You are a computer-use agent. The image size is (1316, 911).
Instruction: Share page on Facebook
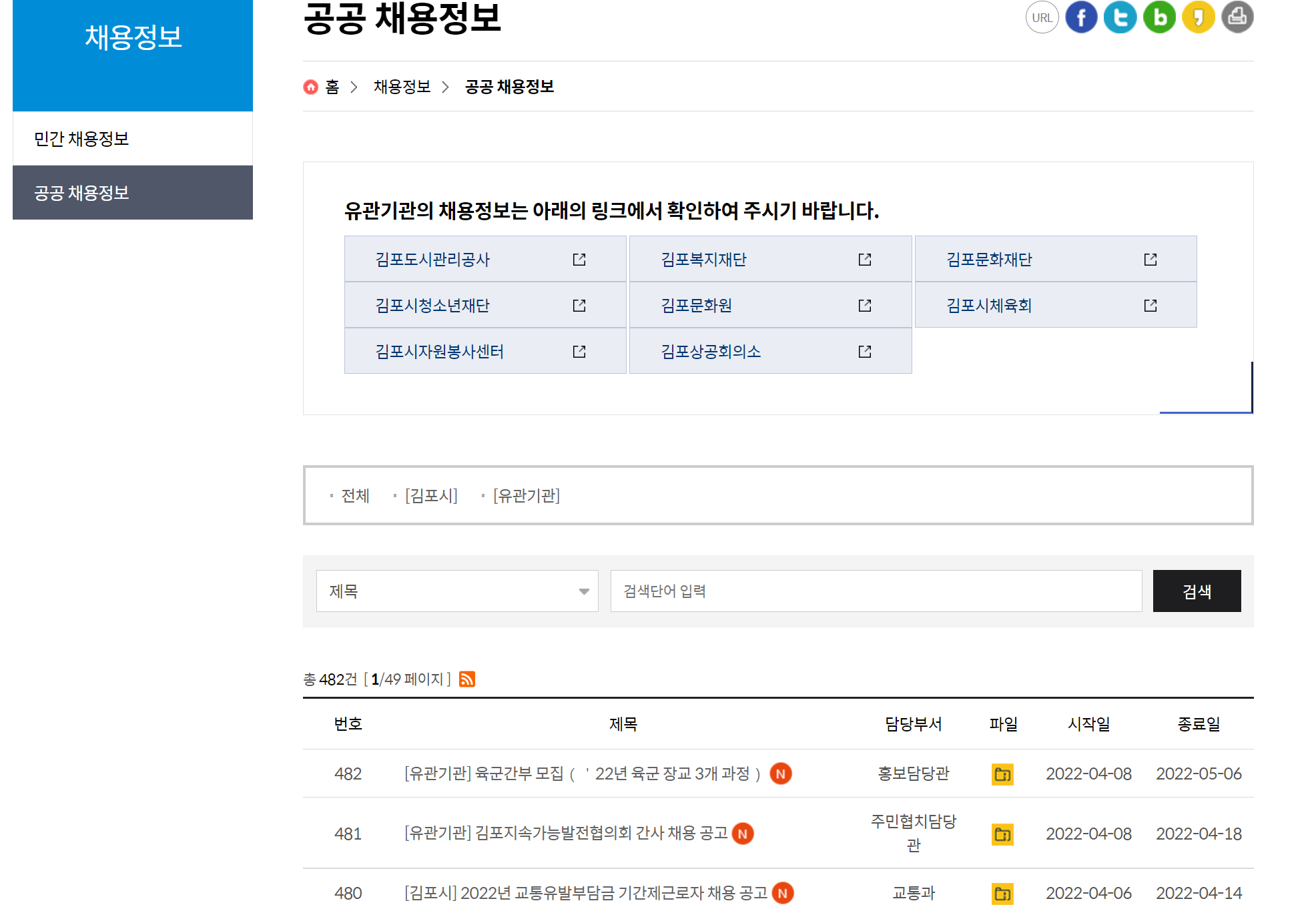pyautogui.click(x=1081, y=17)
